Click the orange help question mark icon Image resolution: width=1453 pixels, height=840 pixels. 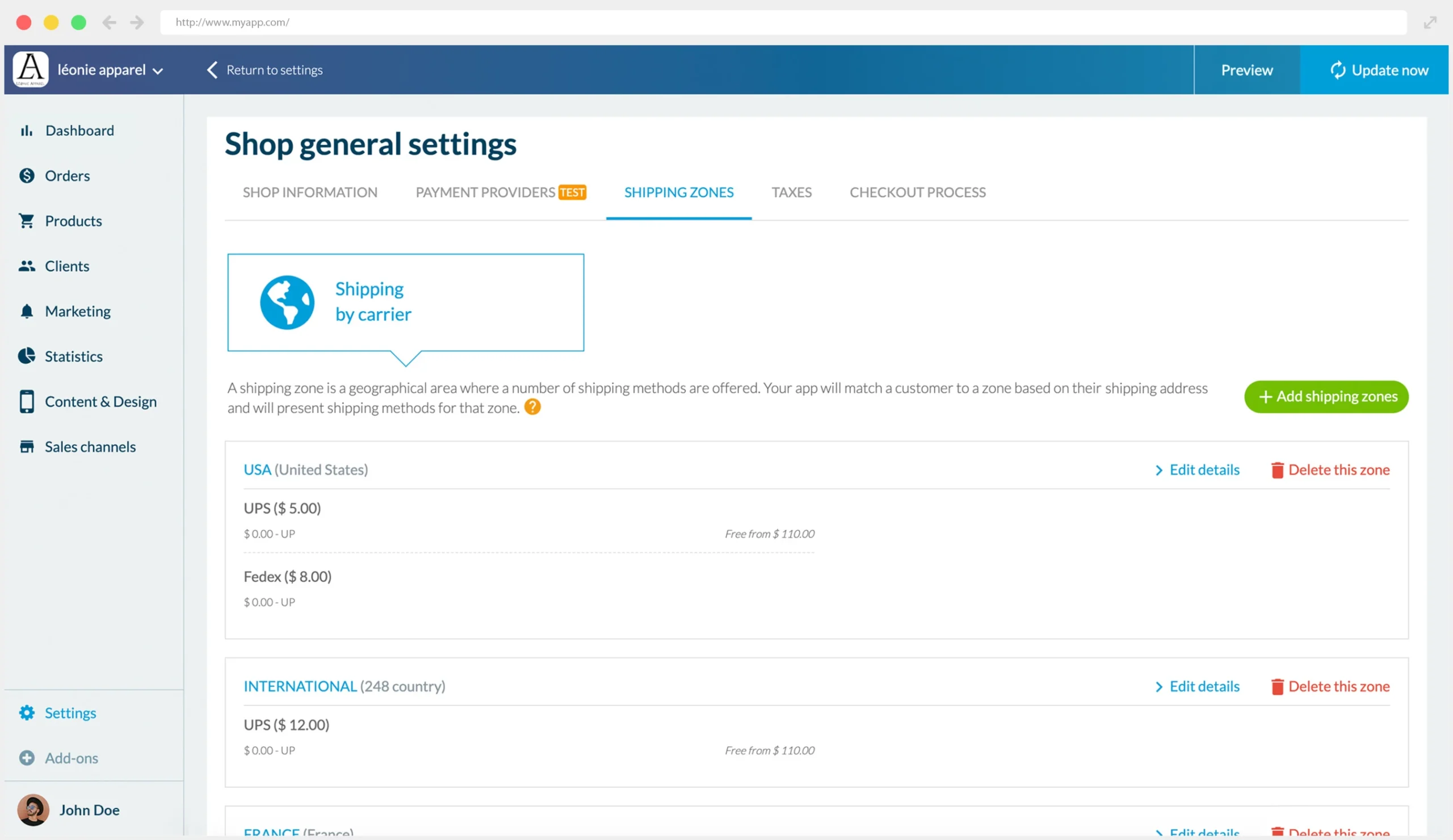pos(532,407)
